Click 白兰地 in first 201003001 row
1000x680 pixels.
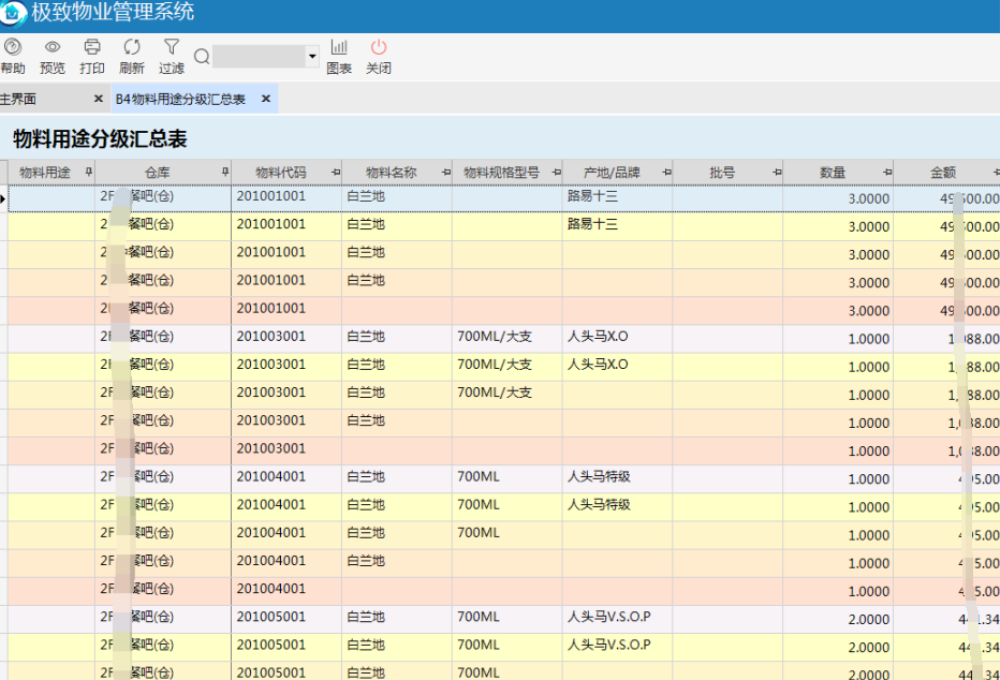pos(366,336)
